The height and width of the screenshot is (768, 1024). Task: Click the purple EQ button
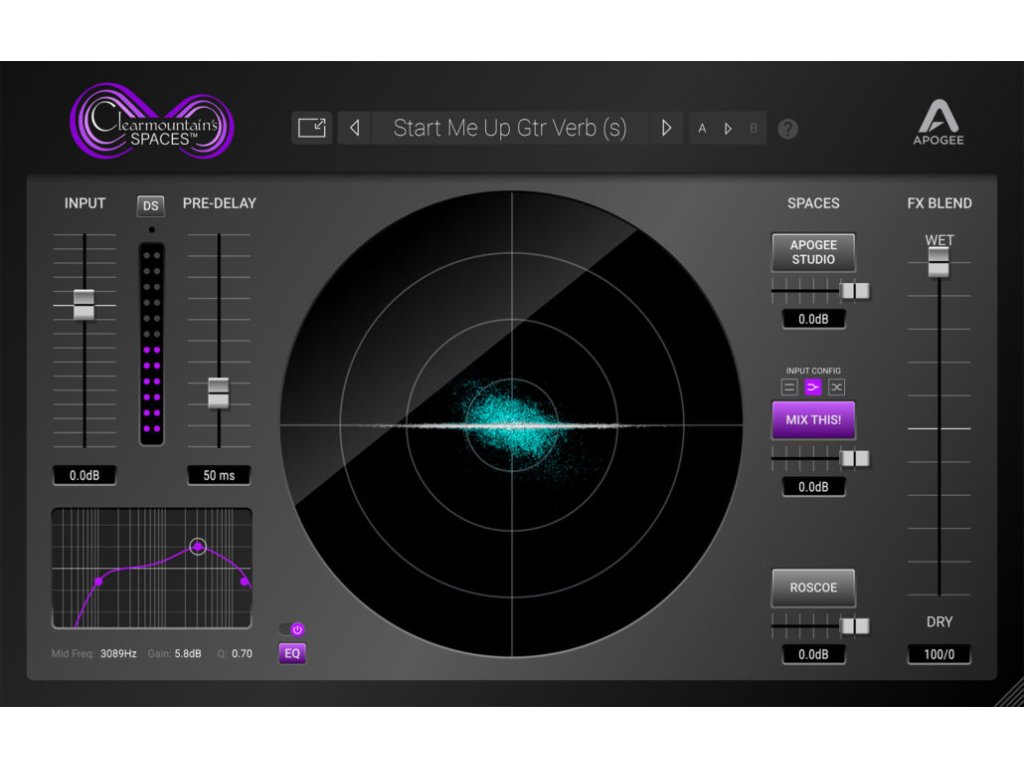[292, 654]
